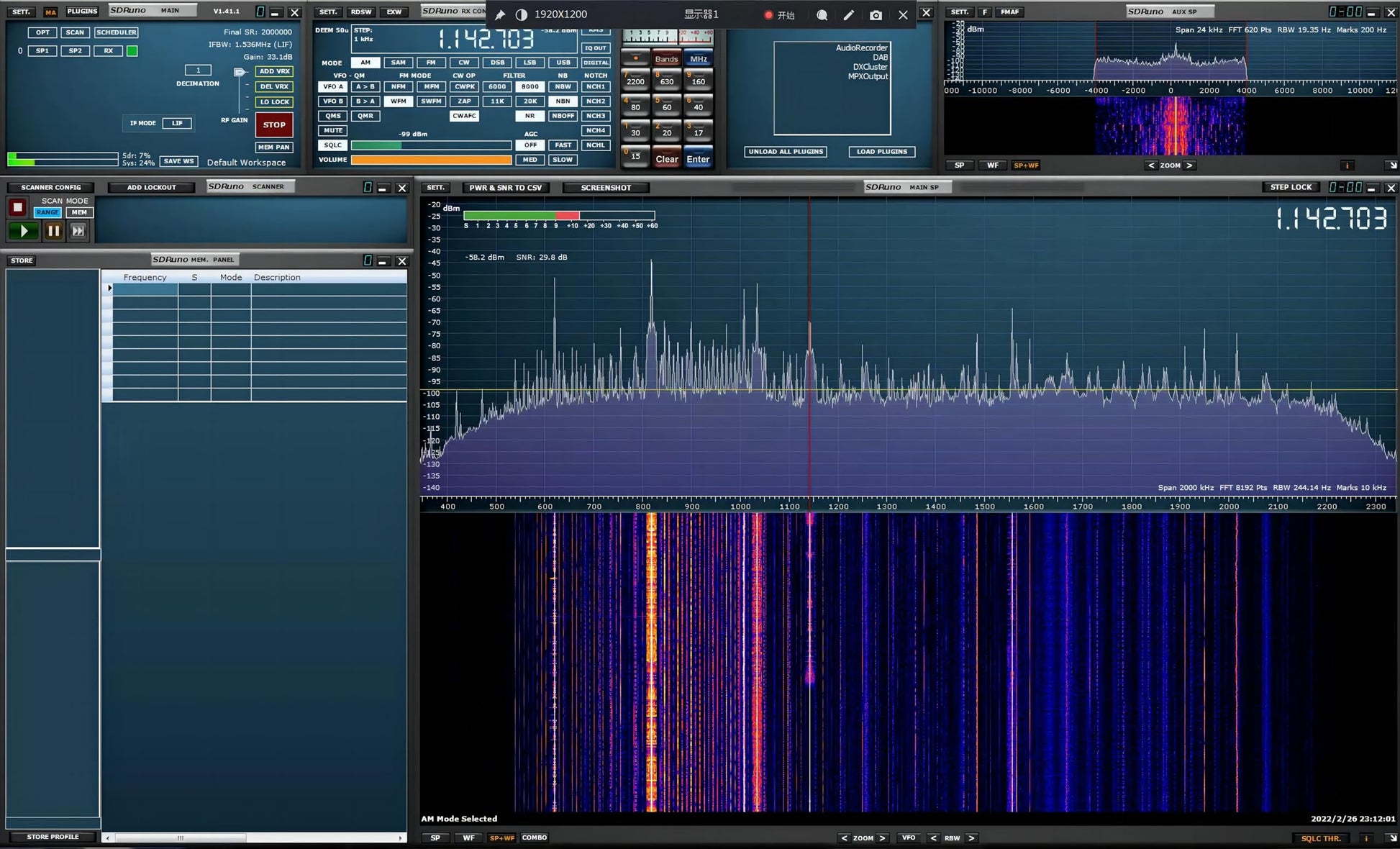Click the RBW decrease left arrow
The image size is (1400, 849).
point(933,838)
